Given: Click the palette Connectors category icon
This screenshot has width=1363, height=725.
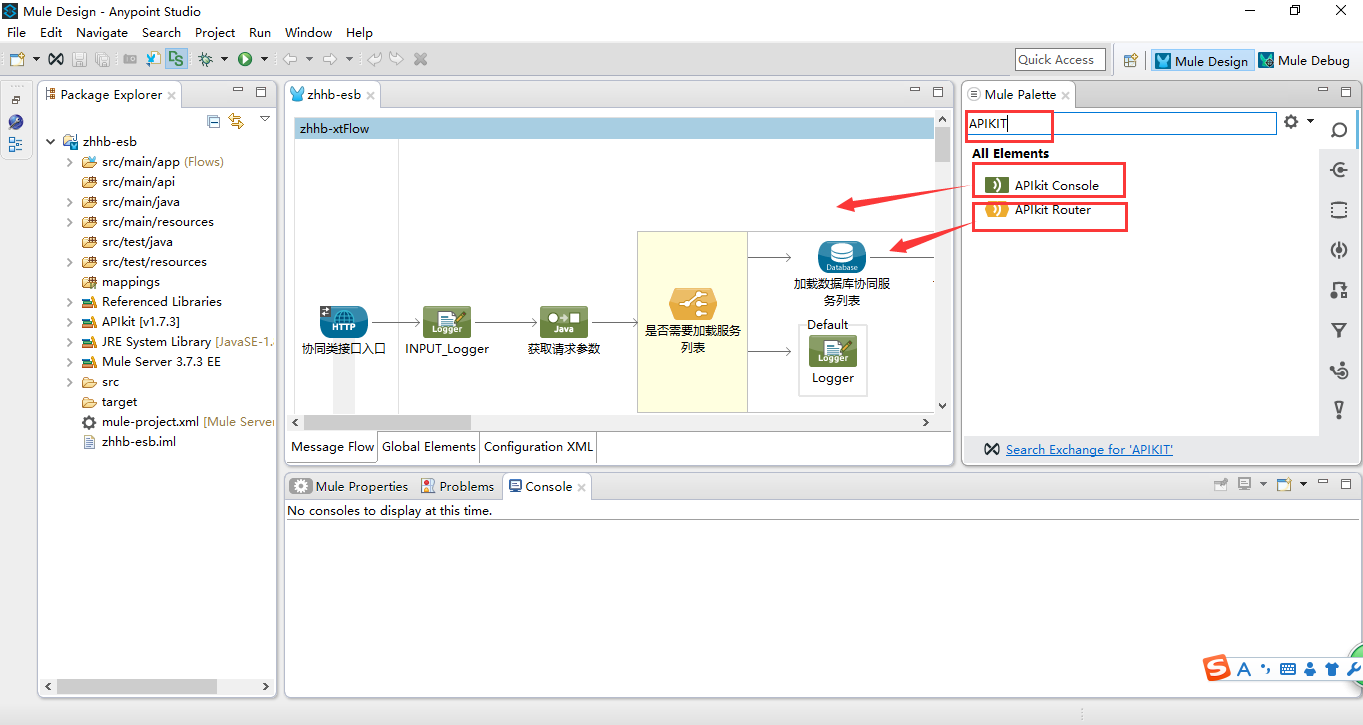Looking at the screenshot, I should click(x=1339, y=170).
